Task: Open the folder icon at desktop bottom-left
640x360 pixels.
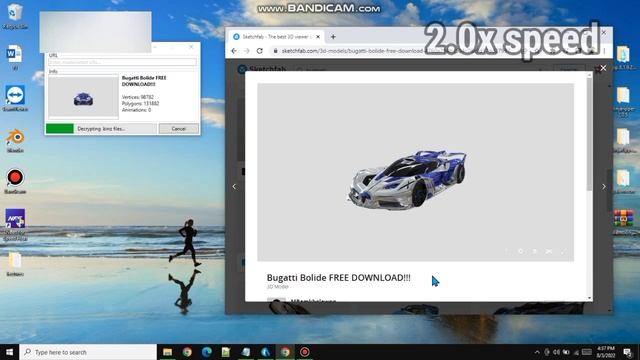Action: [15, 264]
